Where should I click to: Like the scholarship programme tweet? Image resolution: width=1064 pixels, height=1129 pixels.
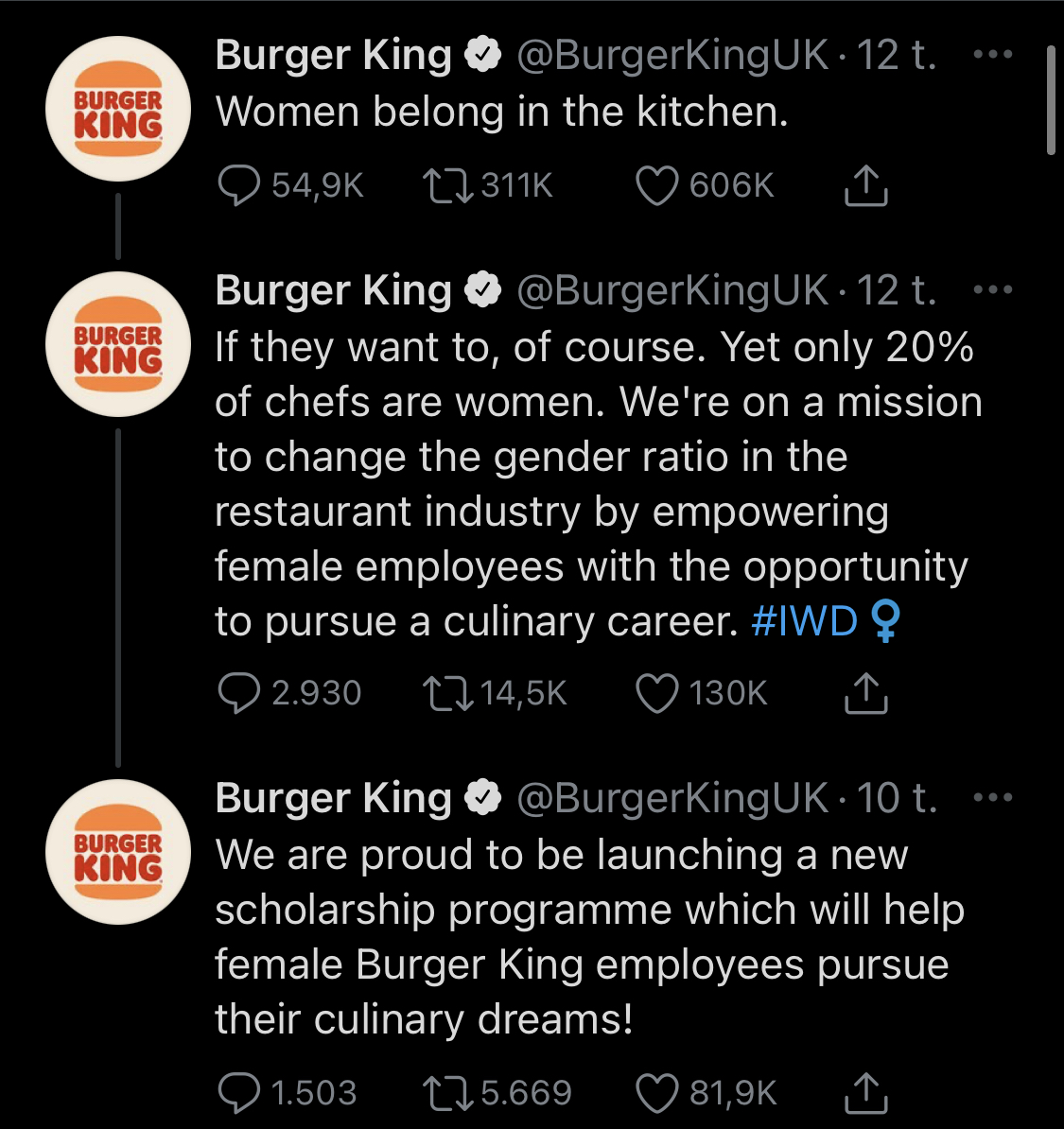[x=656, y=1094]
